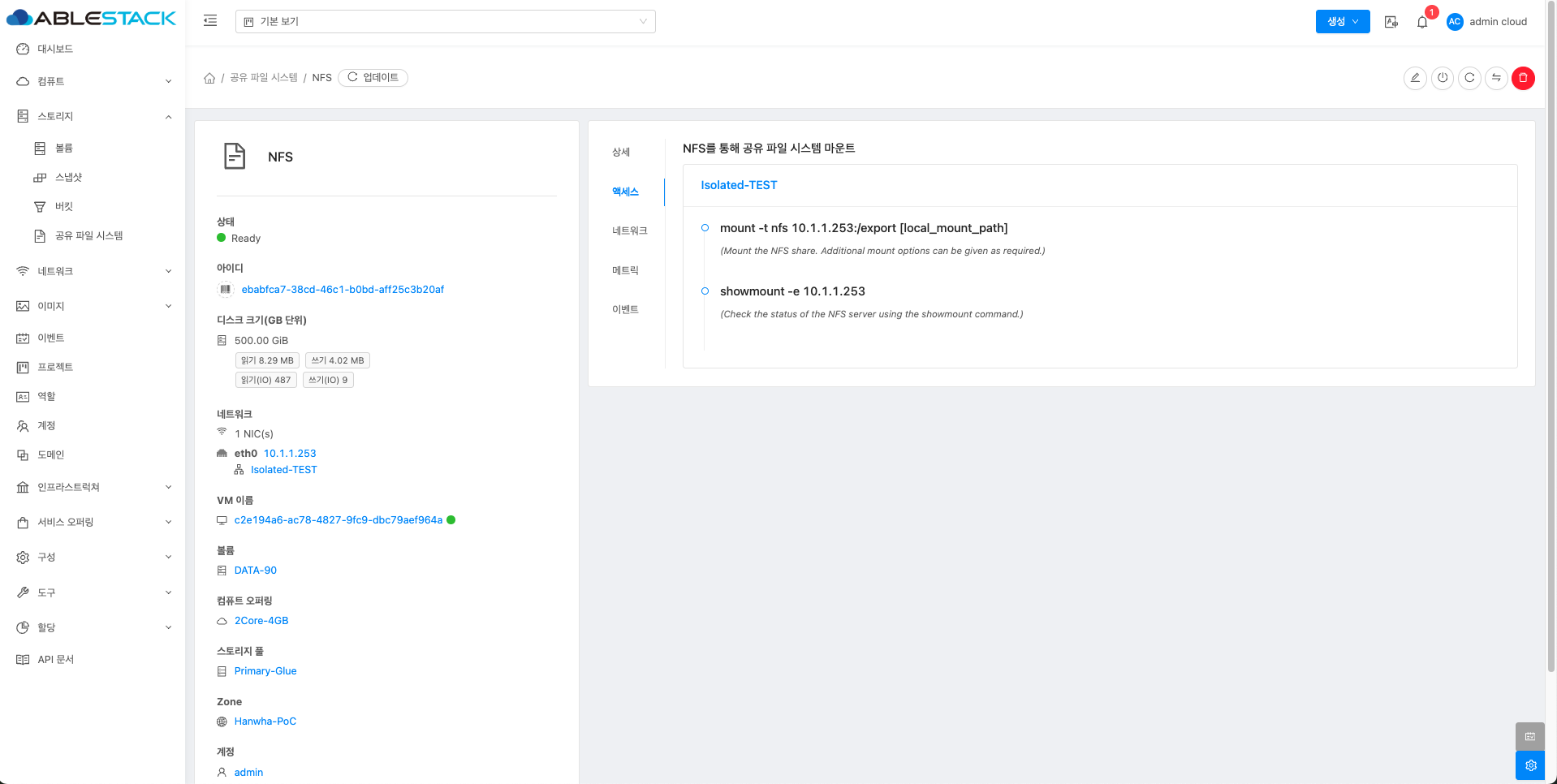Click the swap arrows migrate icon
The image size is (1557, 784).
point(1496,78)
